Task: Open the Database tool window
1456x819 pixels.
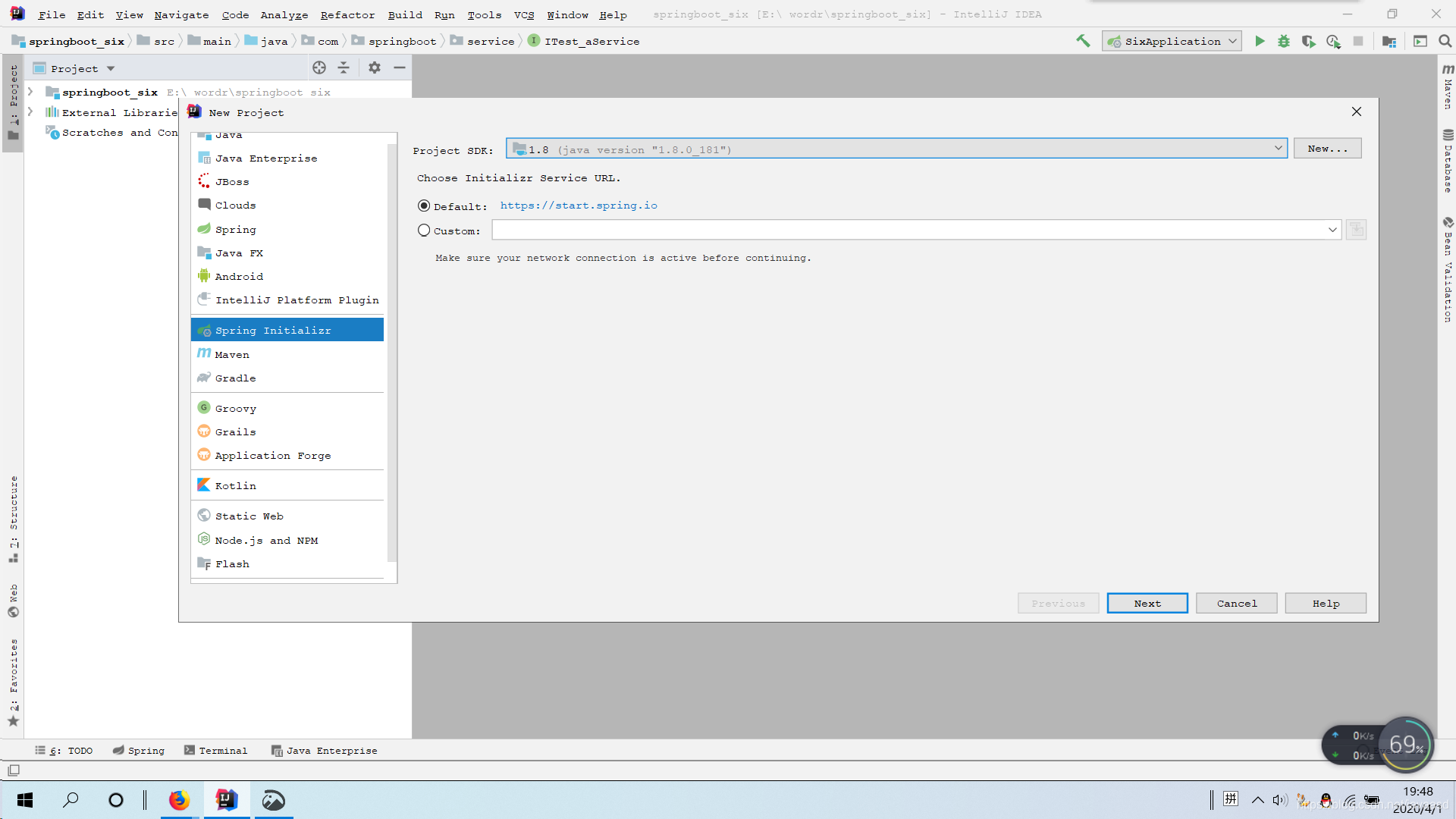Action: [x=1448, y=161]
